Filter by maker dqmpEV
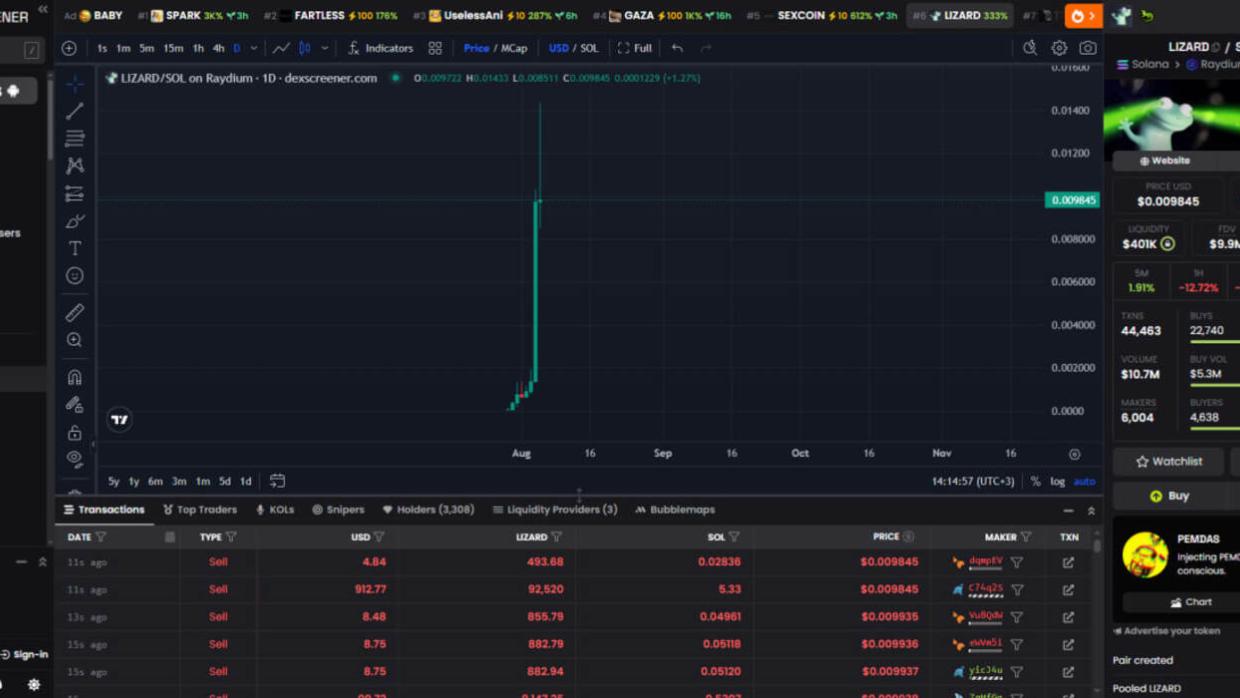The width and height of the screenshot is (1240, 698). [1017, 563]
